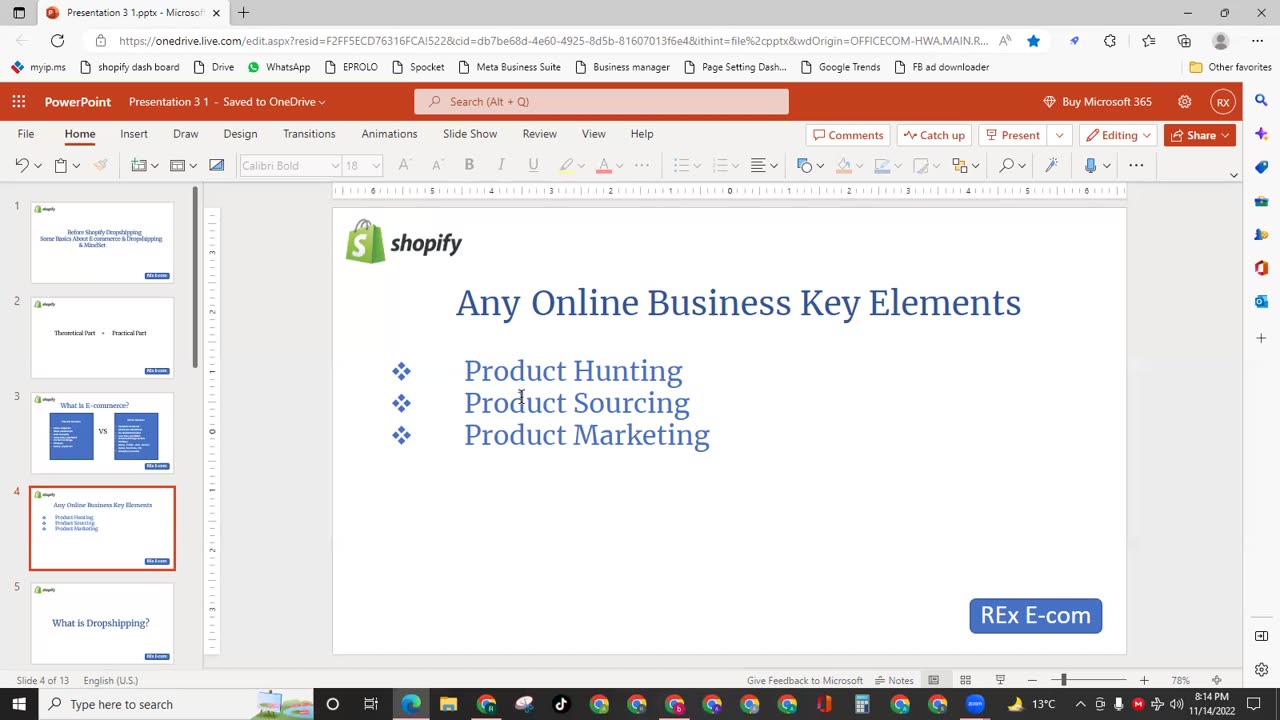Open the font size dropdown
Image resolution: width=1280 pixels, height=720 pixels.
(376, 165)
